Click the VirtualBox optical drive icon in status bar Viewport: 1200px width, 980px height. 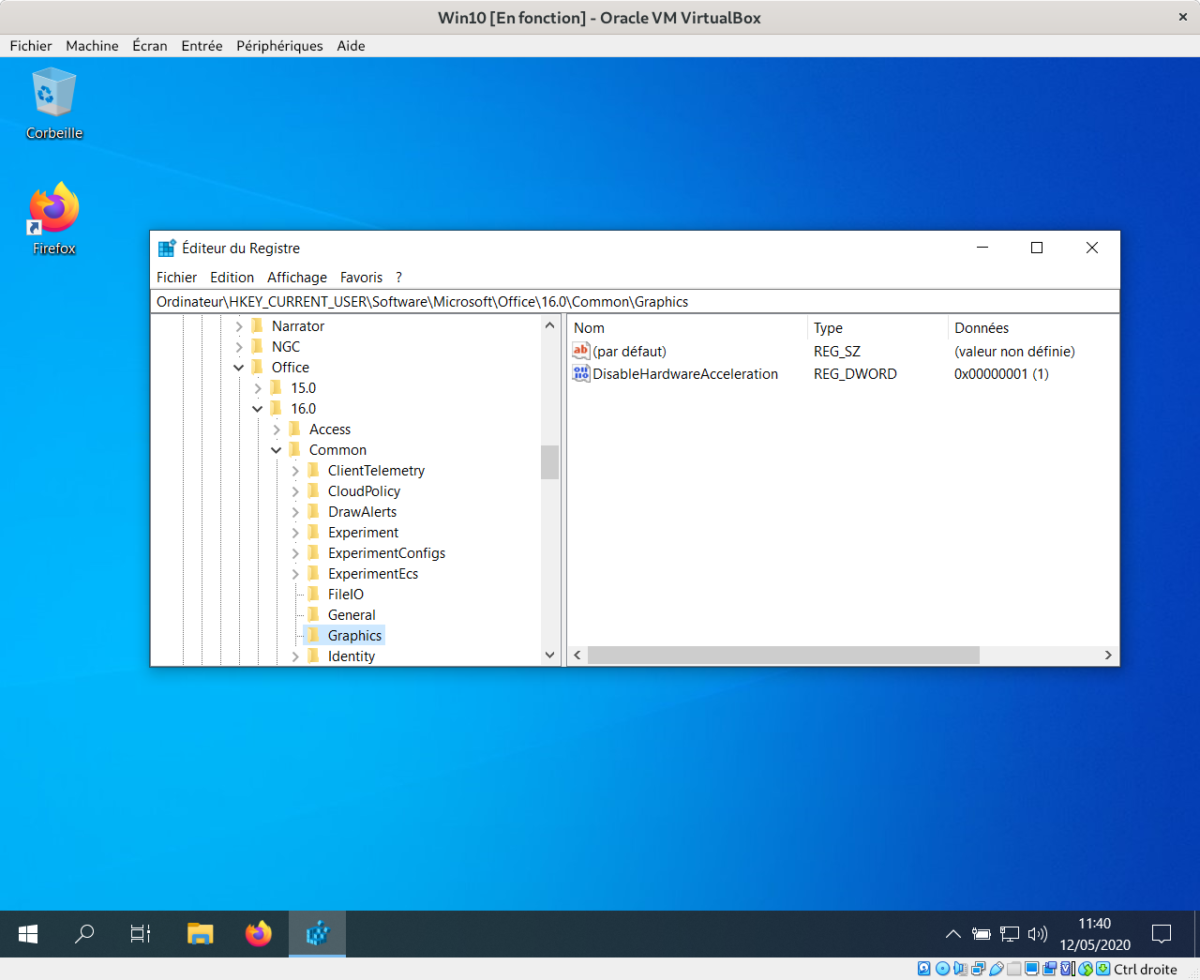coord(941,968)
